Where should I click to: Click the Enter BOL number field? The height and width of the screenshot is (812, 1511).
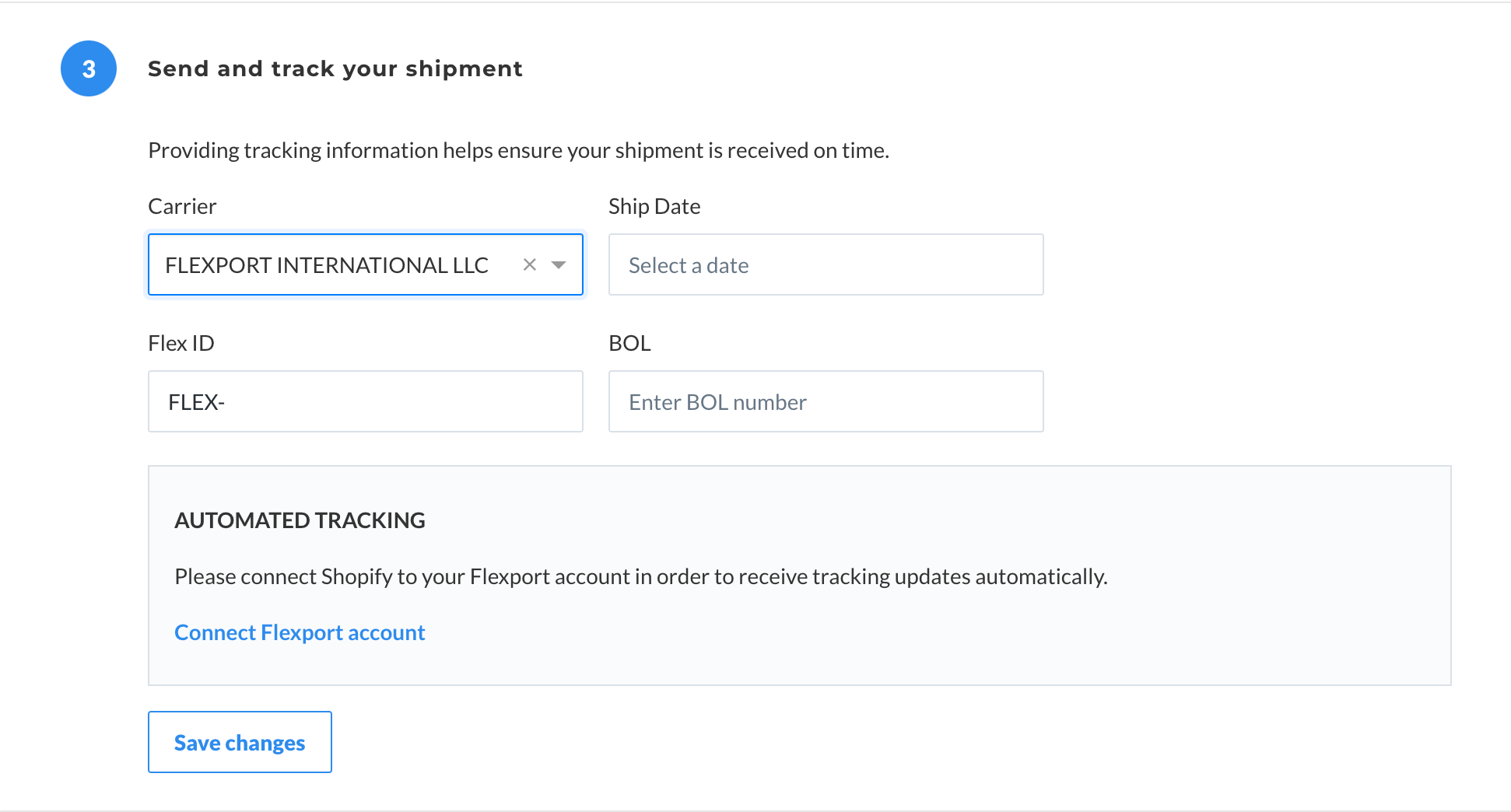825,401
